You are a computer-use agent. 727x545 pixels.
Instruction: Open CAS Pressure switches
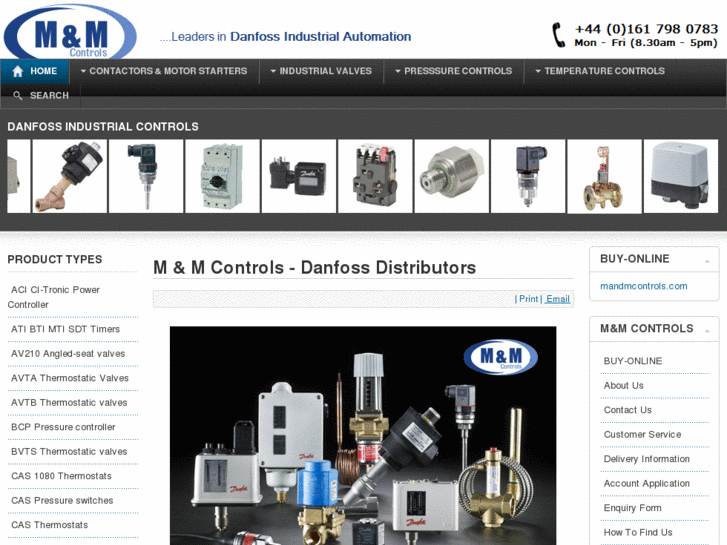tap(62, 501)
